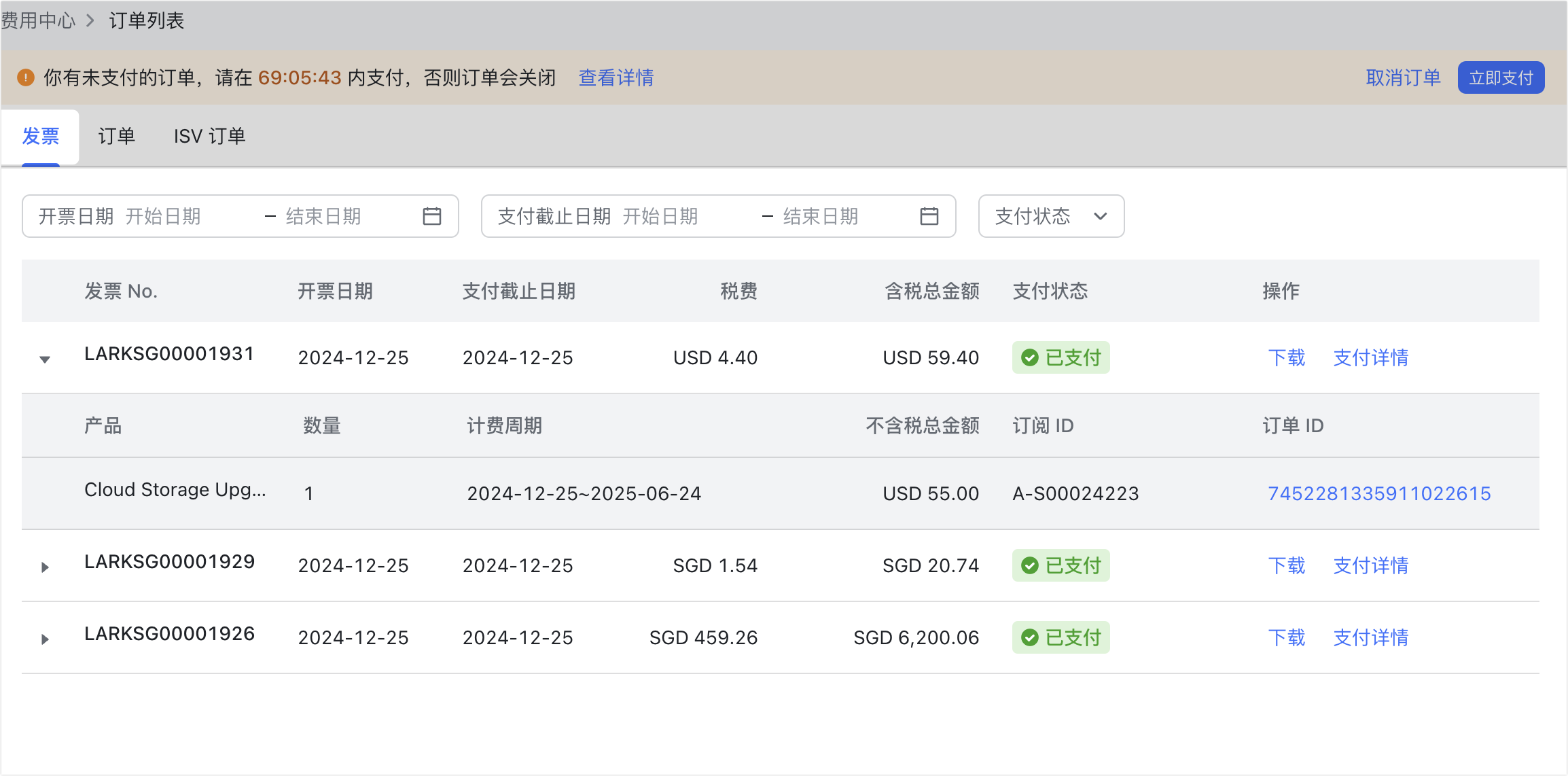
Task: Switch to the ISV 订单 tab
Action: click(x=209, y=137)
